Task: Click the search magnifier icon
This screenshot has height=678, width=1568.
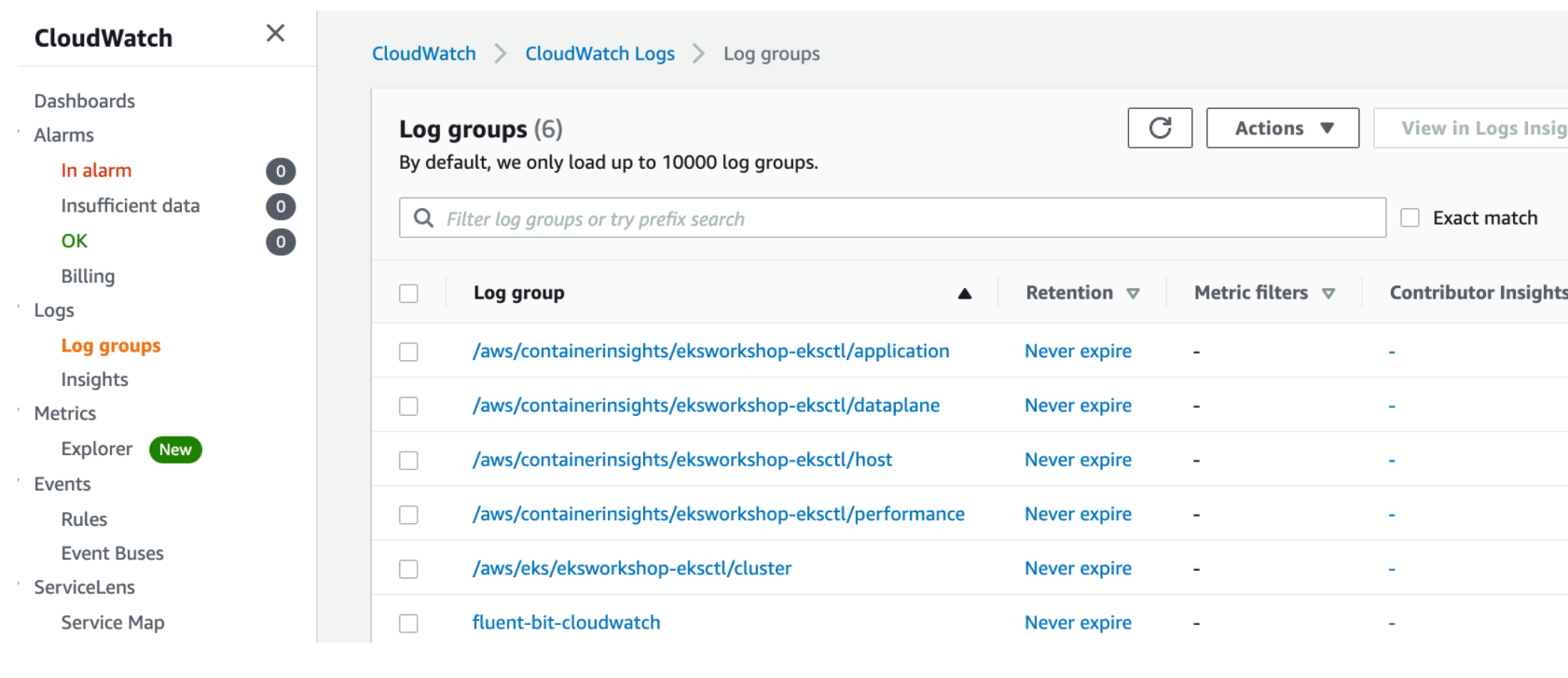Action: [423, 218]
